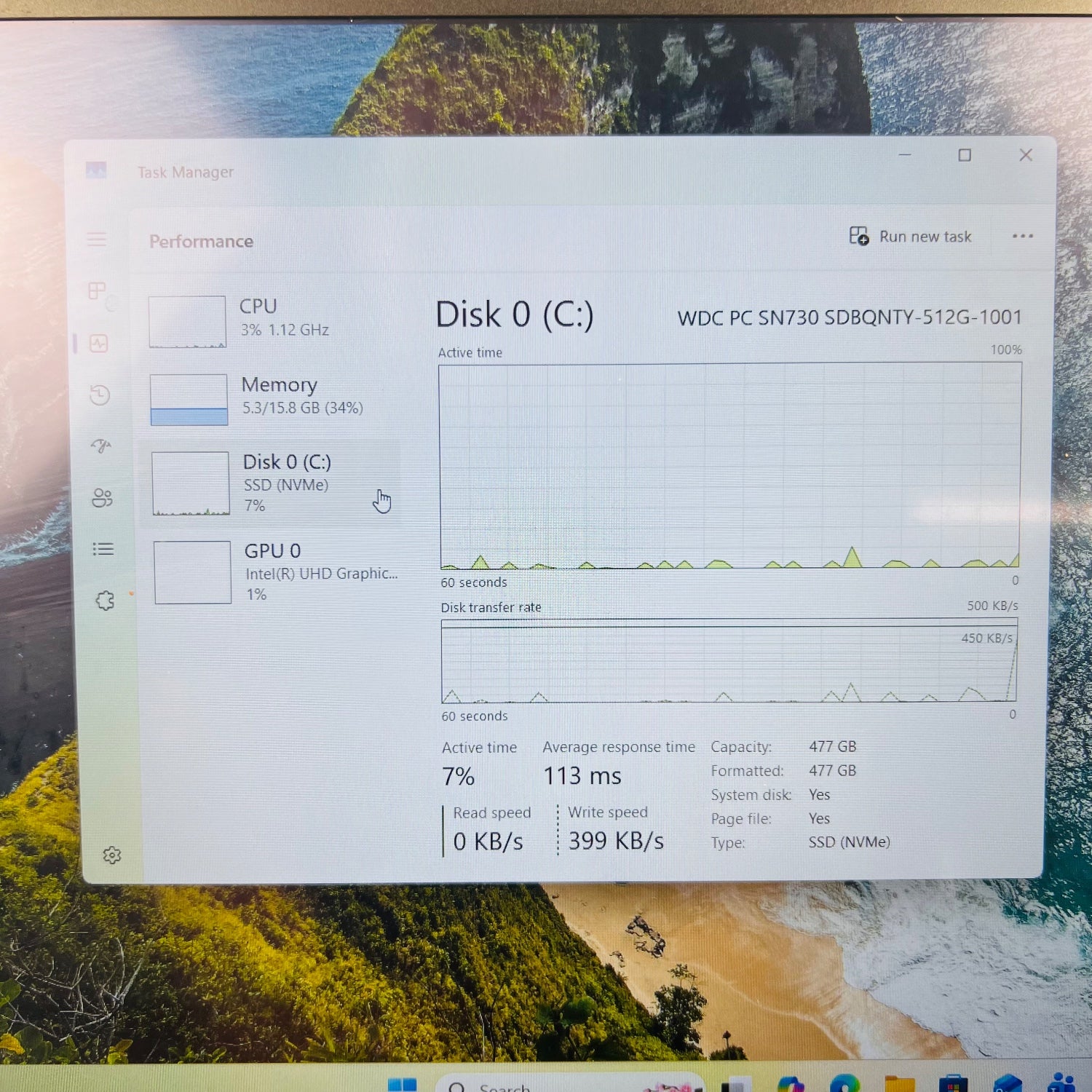Open the Startup apps page icon

pos(101,446)
